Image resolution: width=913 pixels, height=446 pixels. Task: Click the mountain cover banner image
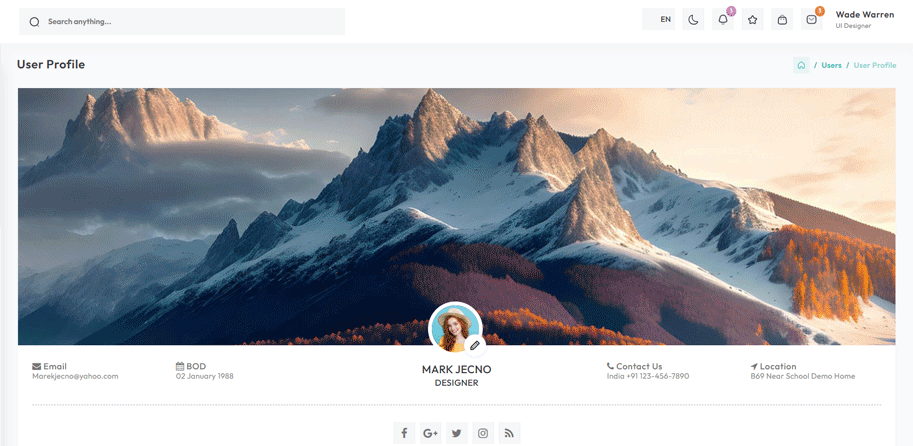pyautogui.click(x=456, y=216)
